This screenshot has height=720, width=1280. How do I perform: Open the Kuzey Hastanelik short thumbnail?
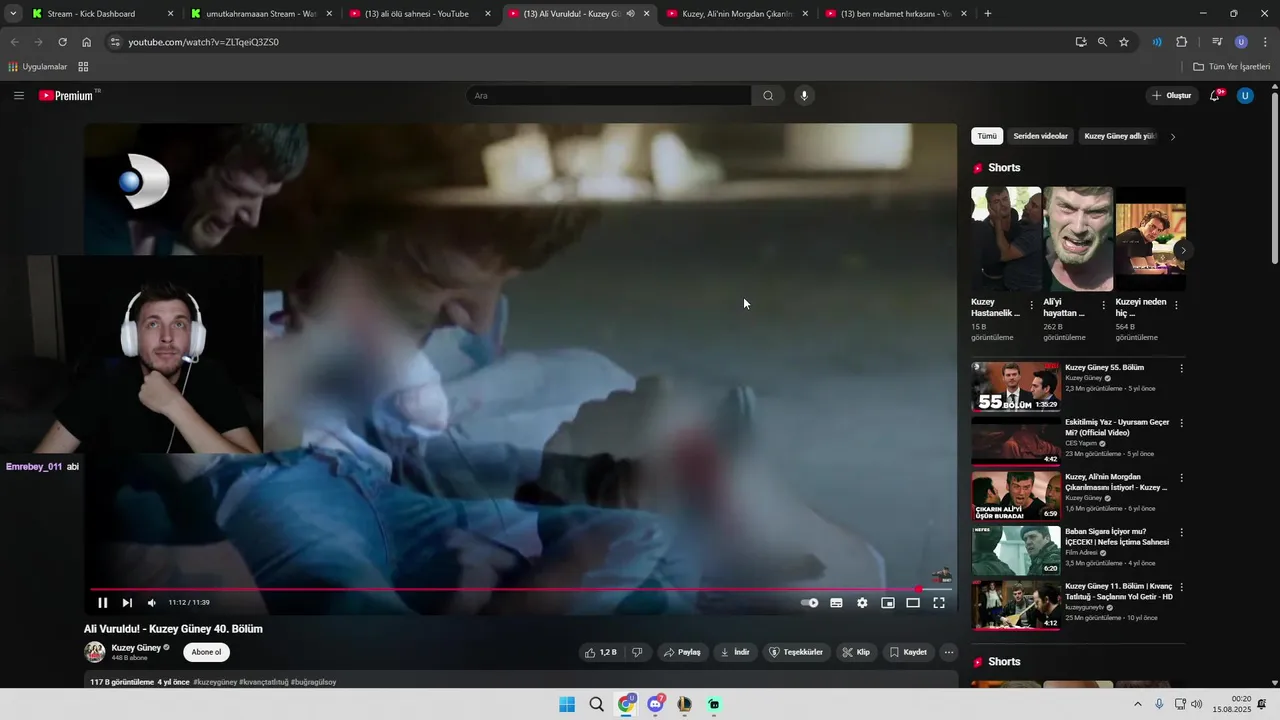coord(1006,239)
